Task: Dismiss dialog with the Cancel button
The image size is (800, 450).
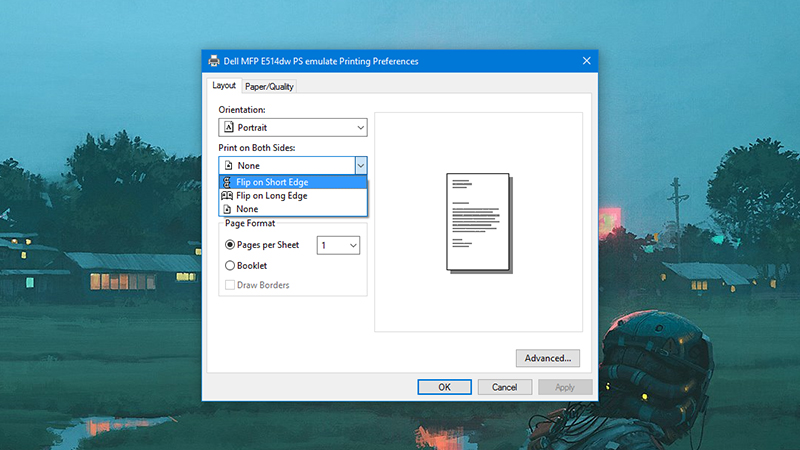Action: coord(505,387)
